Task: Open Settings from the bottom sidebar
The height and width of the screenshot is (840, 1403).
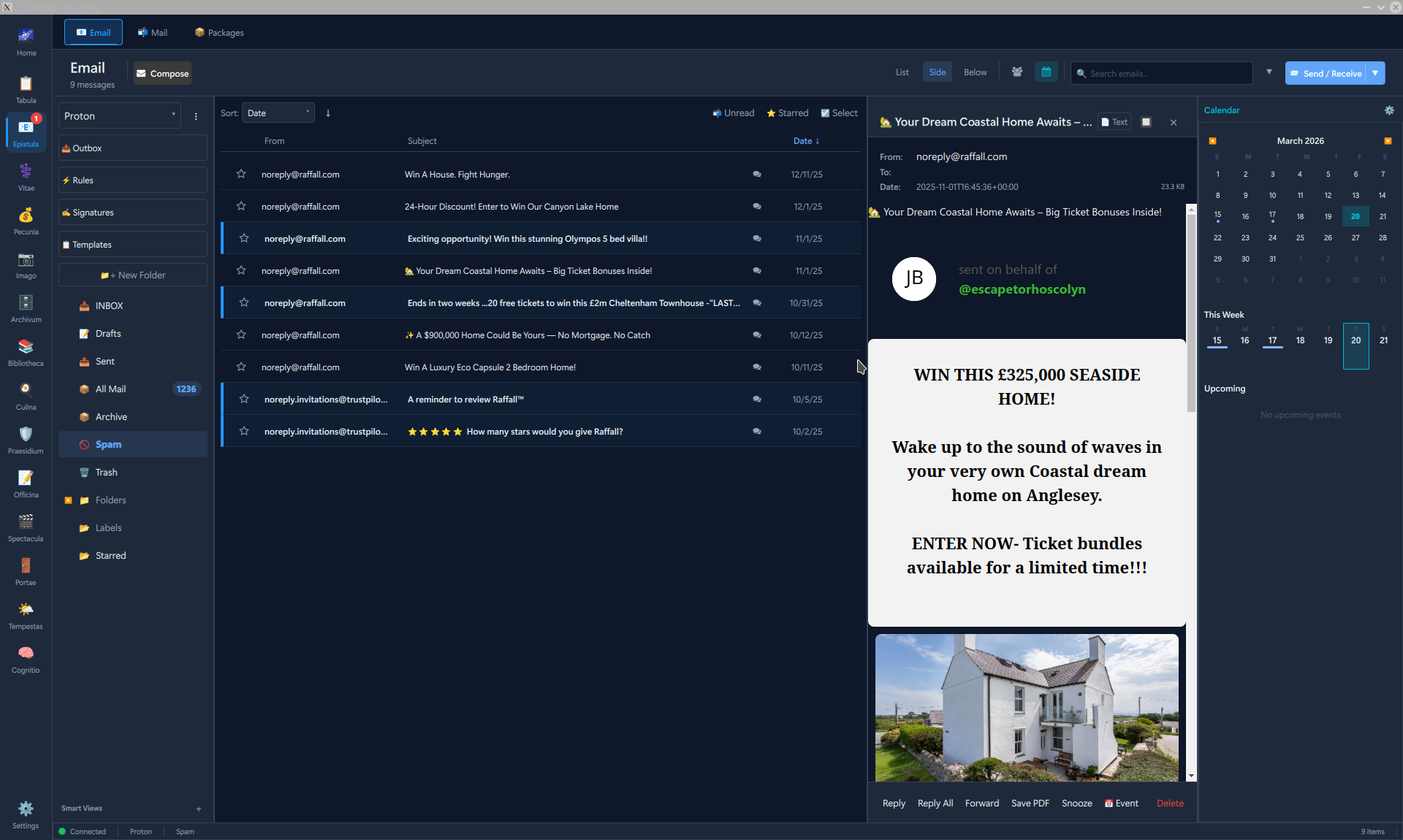Action: click(x=26, y=812)
